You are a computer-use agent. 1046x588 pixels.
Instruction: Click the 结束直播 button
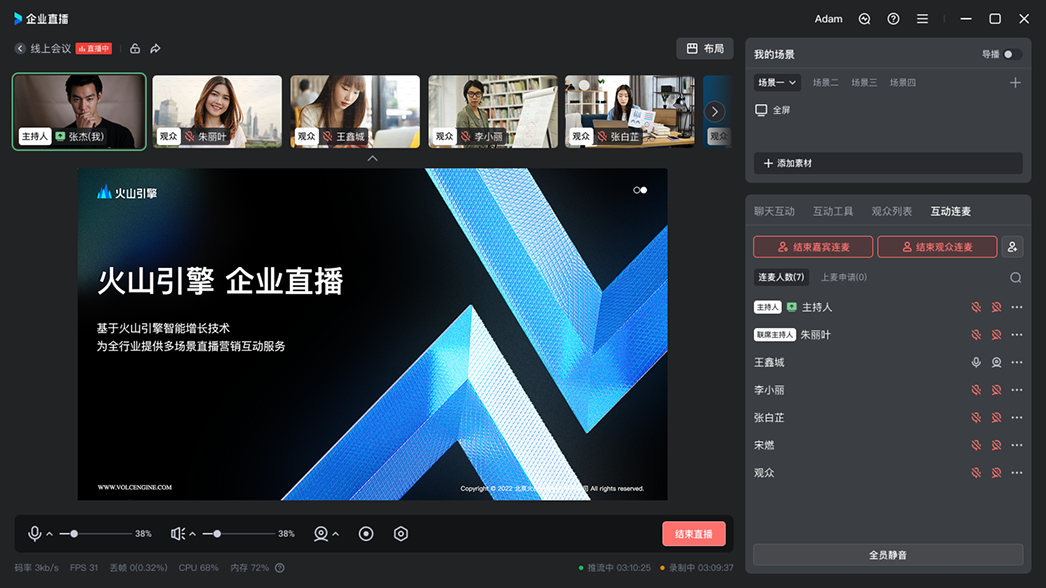click(693, 534)
